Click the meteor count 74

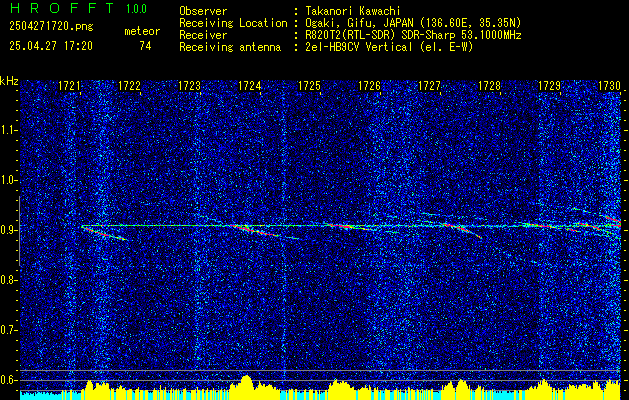[x=145, y=46]
